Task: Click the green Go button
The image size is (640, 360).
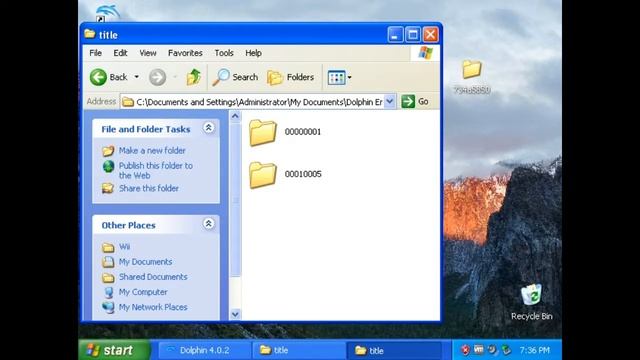Action: 415,102
